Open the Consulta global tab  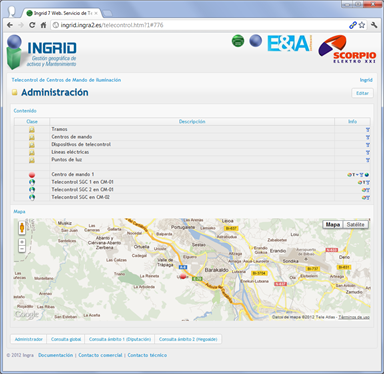point(66,339)
